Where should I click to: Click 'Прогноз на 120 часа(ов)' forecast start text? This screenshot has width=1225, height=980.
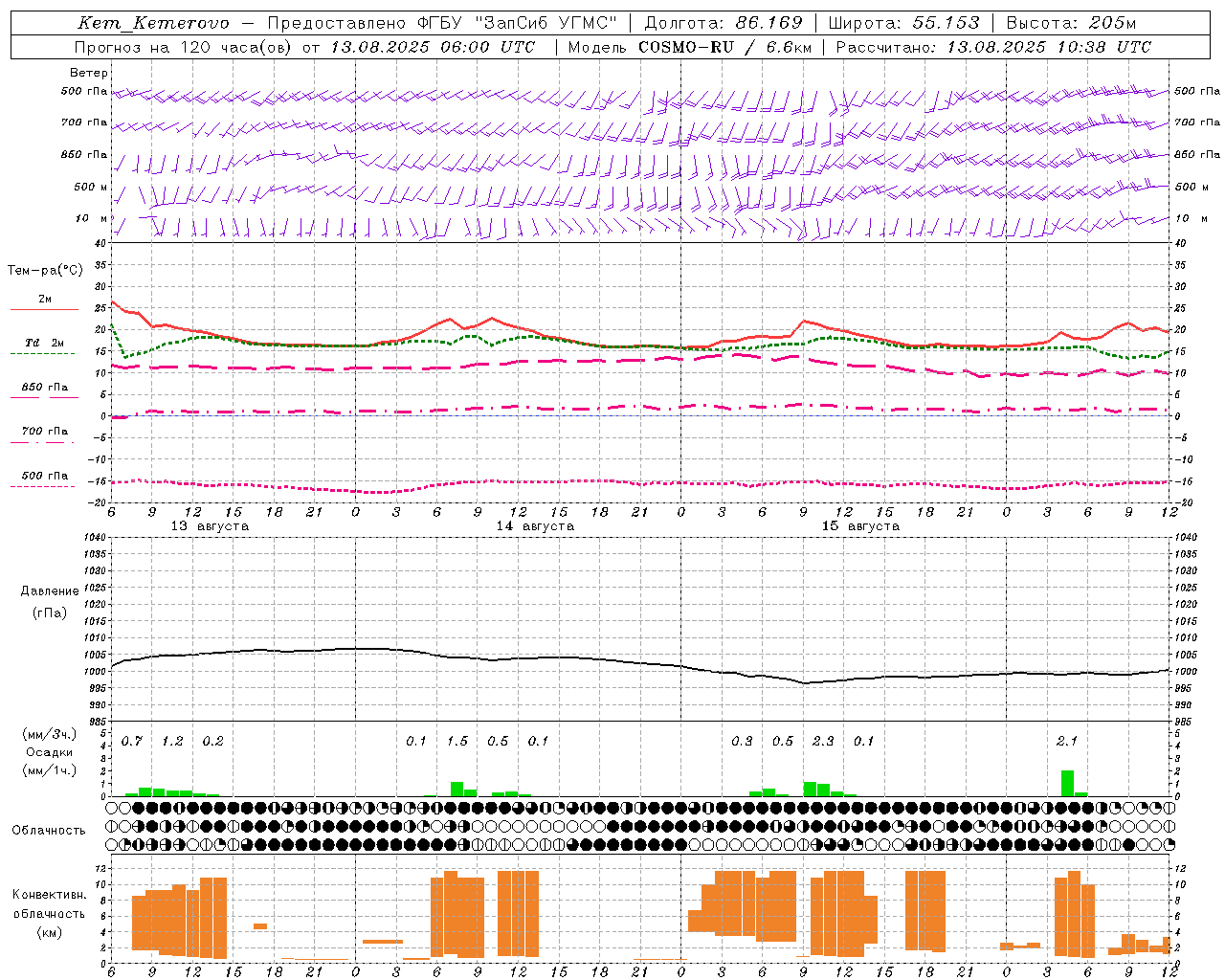[x=183, y=47]
